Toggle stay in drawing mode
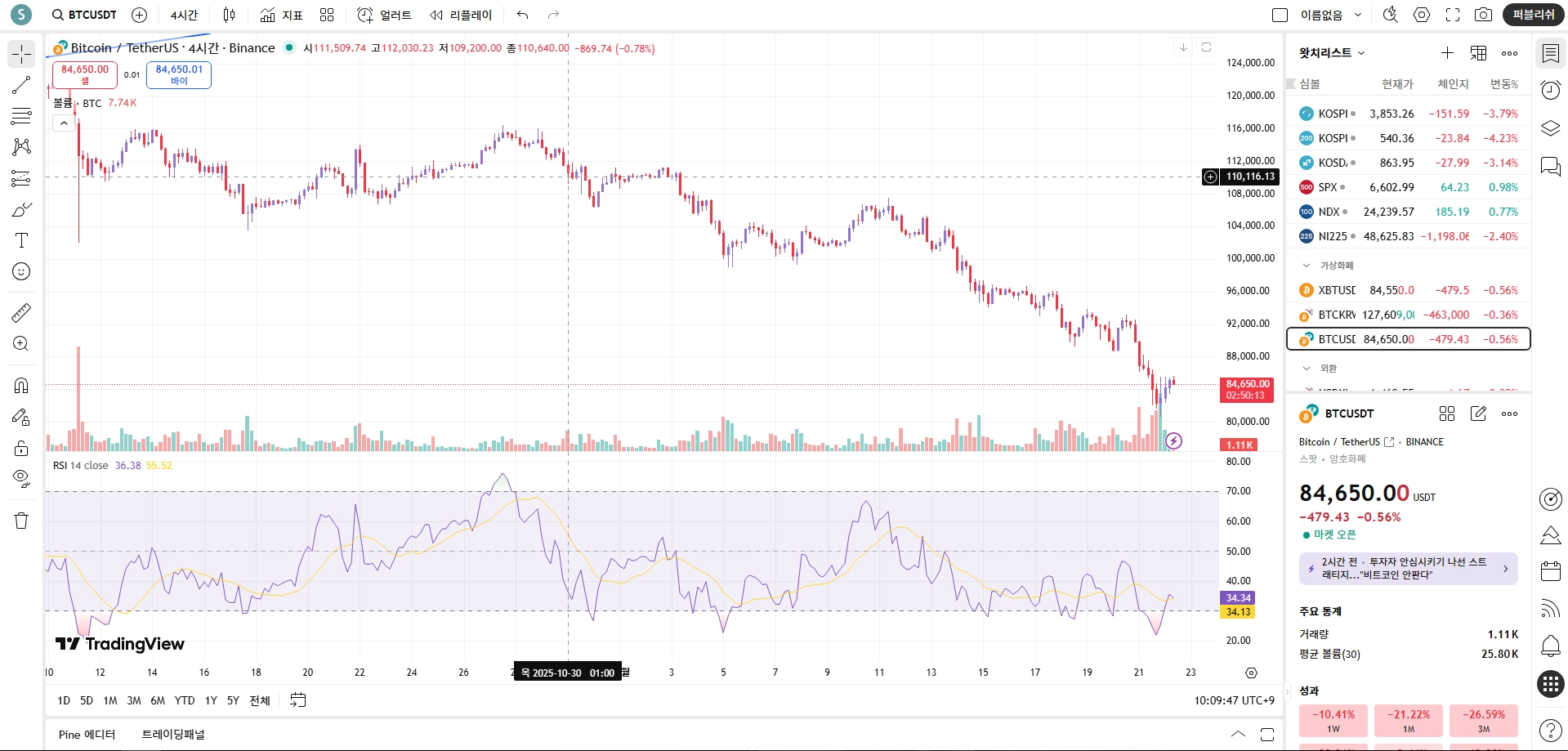Viewport: 1568px width, 751px height. [x=21, y=417]
